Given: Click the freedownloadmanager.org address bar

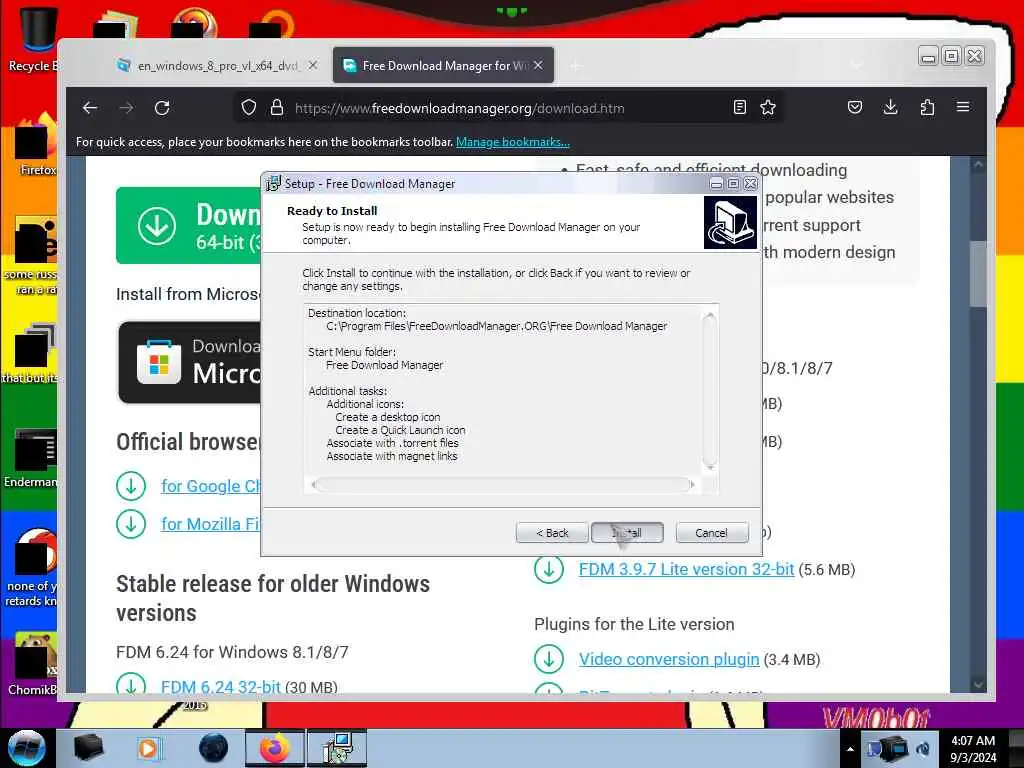Looking at the screenshot, I should (506, 108).
